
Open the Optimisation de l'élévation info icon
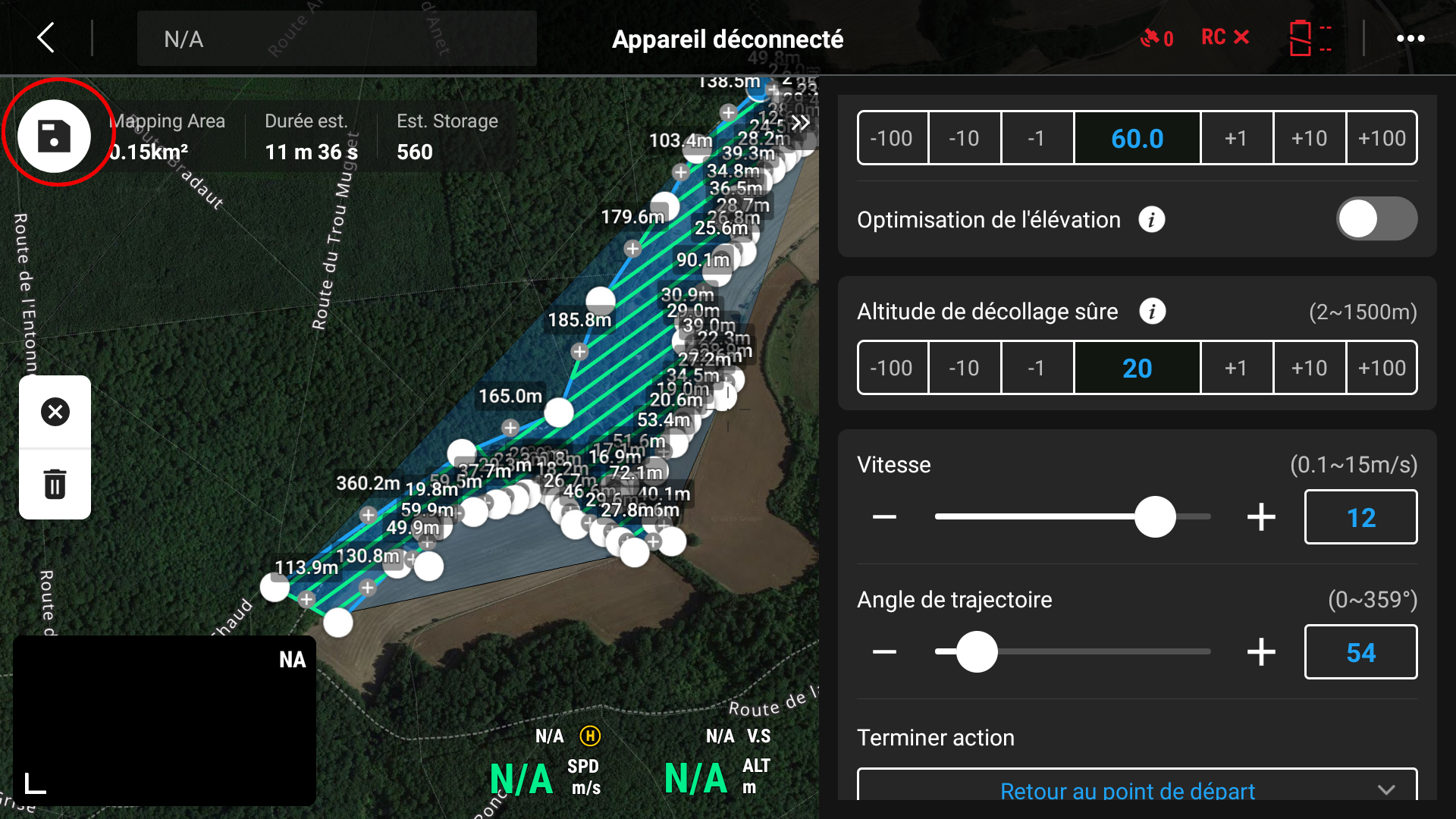(1151, 220)
